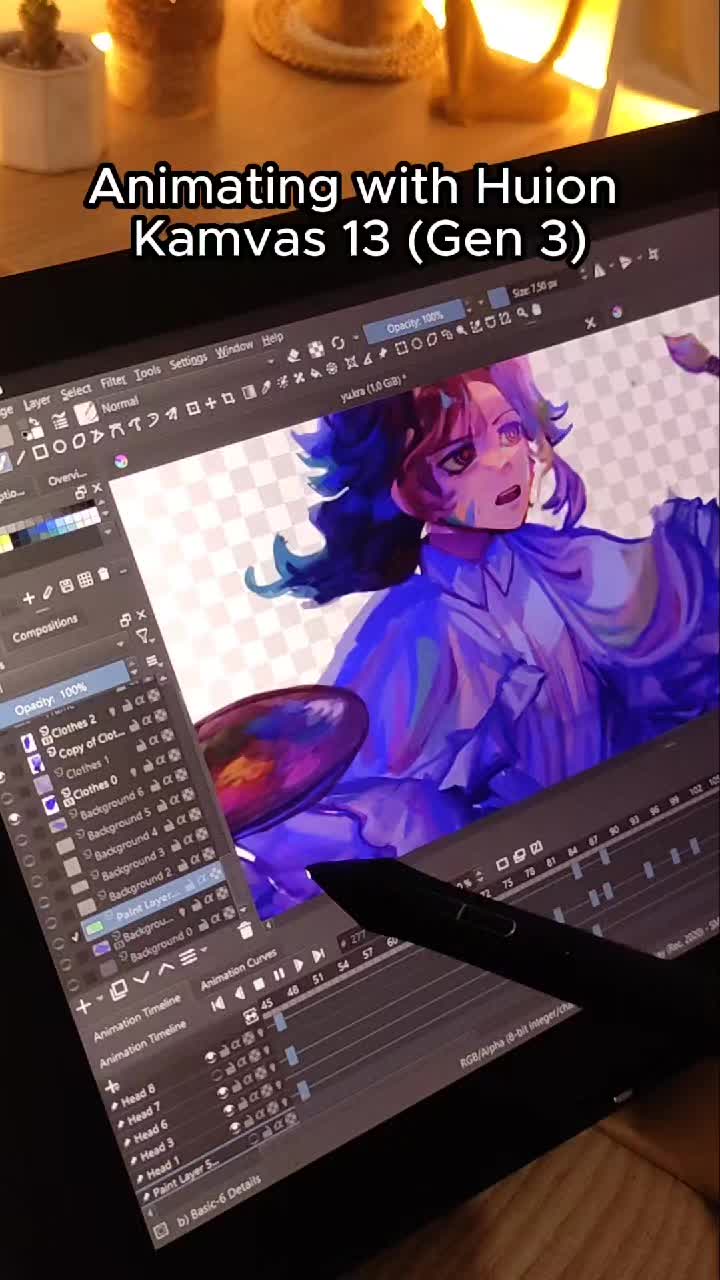Image resolution: width=720 pixels, height=1280 pixels.
Task: Open the Filter menu
Action: click(x=112, y=381)
